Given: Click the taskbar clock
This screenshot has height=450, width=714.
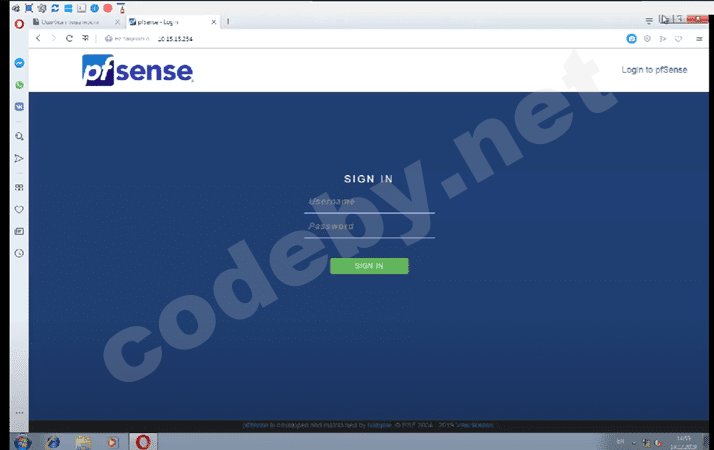Looking at the screenshot, I should [x=684, y=442].
